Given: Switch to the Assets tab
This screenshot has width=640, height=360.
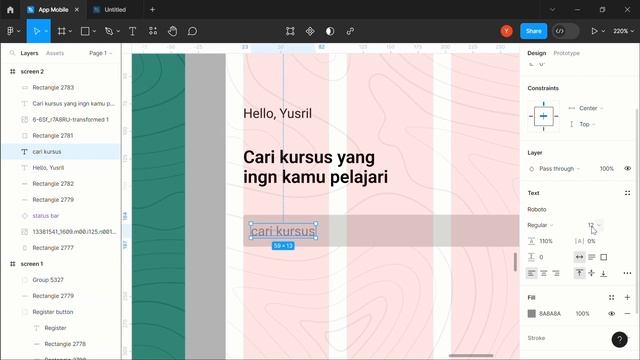Looking at the screenshot, I should tap(55, 53).
